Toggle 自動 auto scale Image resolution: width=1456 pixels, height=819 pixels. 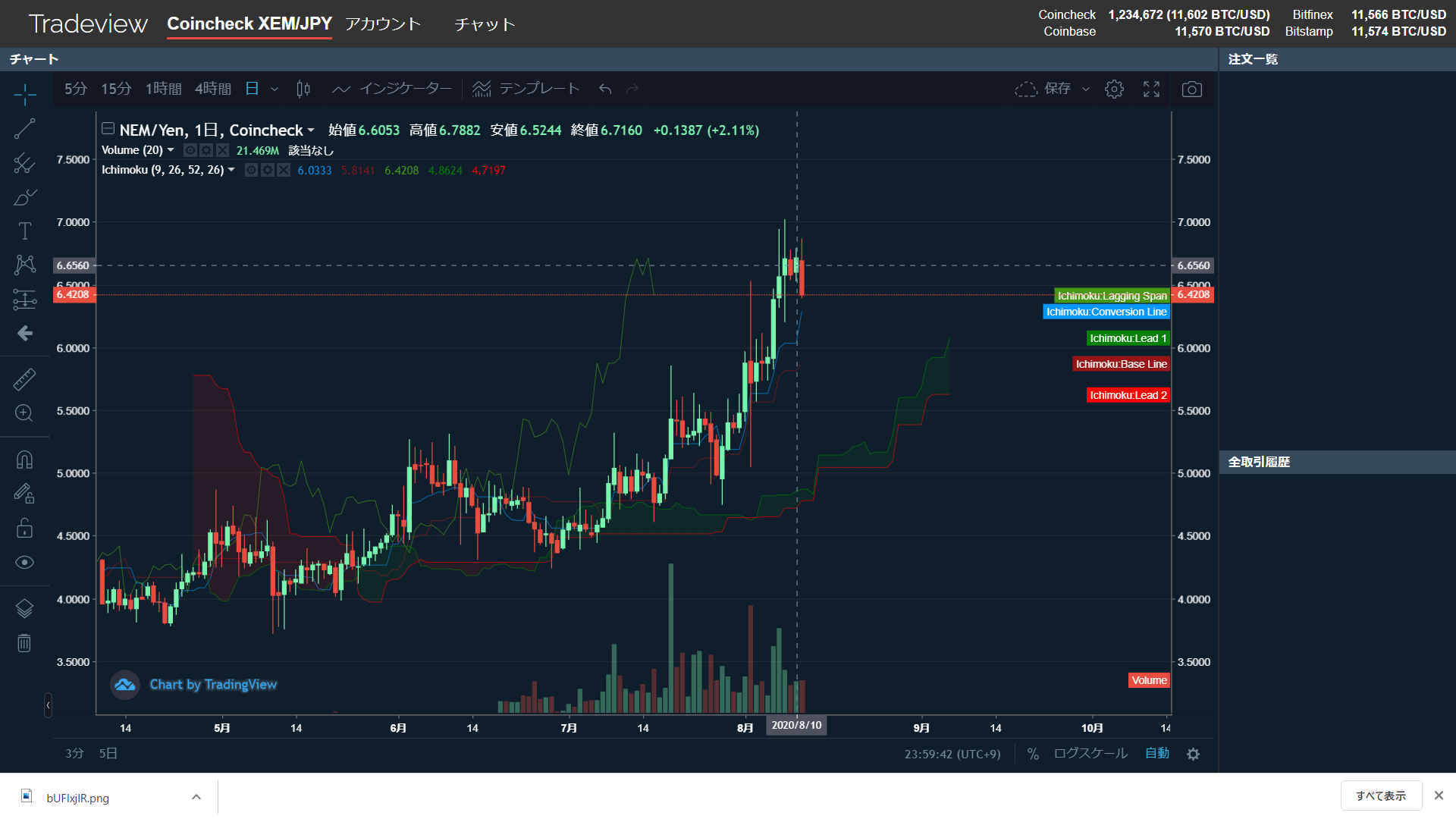[x=1157, y=753]
